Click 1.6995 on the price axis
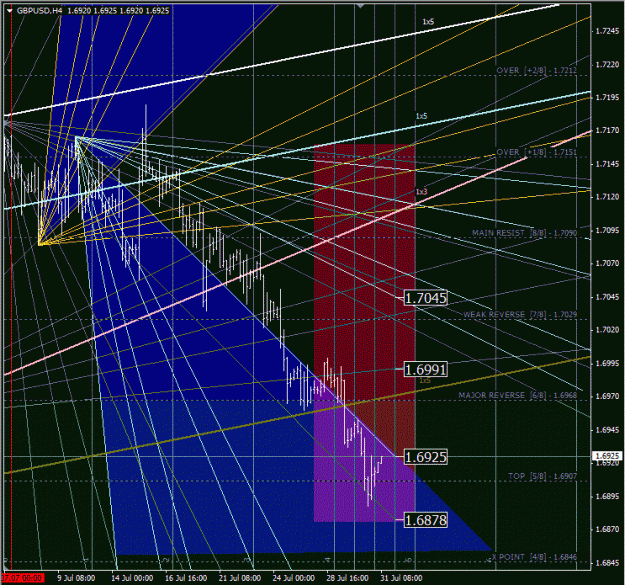The height and width of the screenshot is (585, 625). coord(607,363)
